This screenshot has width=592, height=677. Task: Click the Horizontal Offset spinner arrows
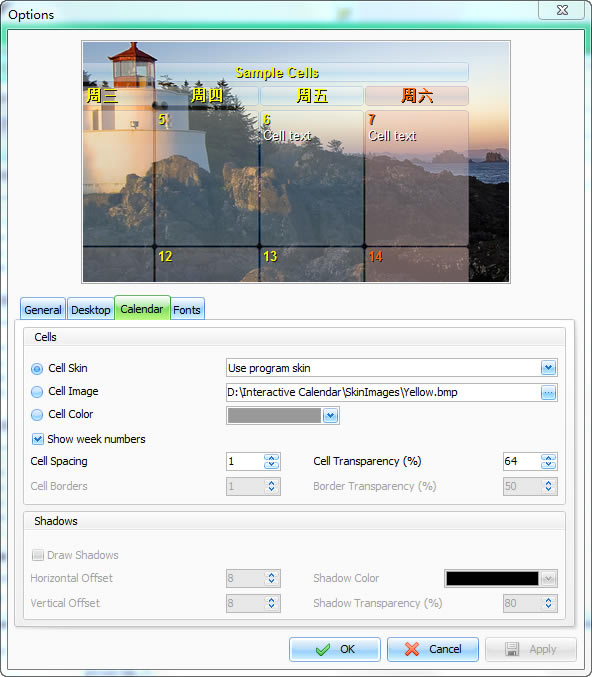click(x=272, y=578)
